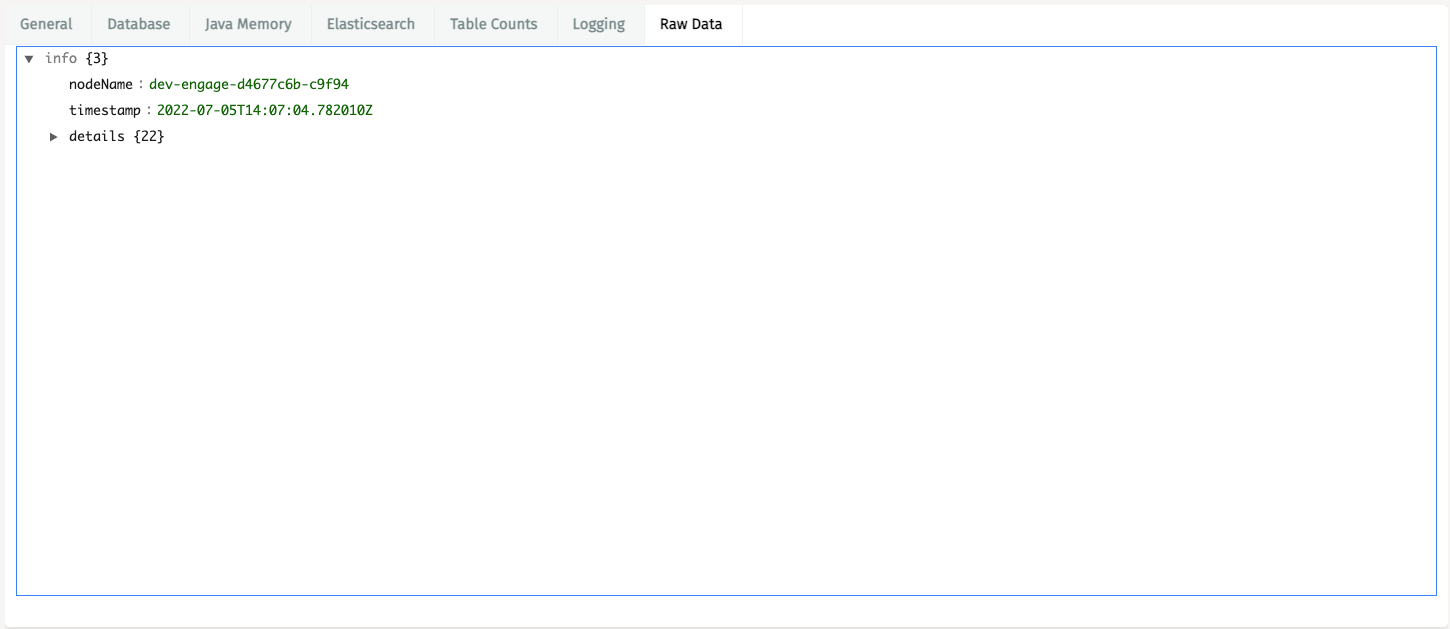Image resolution: width=1450 pixels, height=629 pixels.
Task: Click the timestamp value 2022-07-05T14:07:04.782010Z
Action: 264,110
